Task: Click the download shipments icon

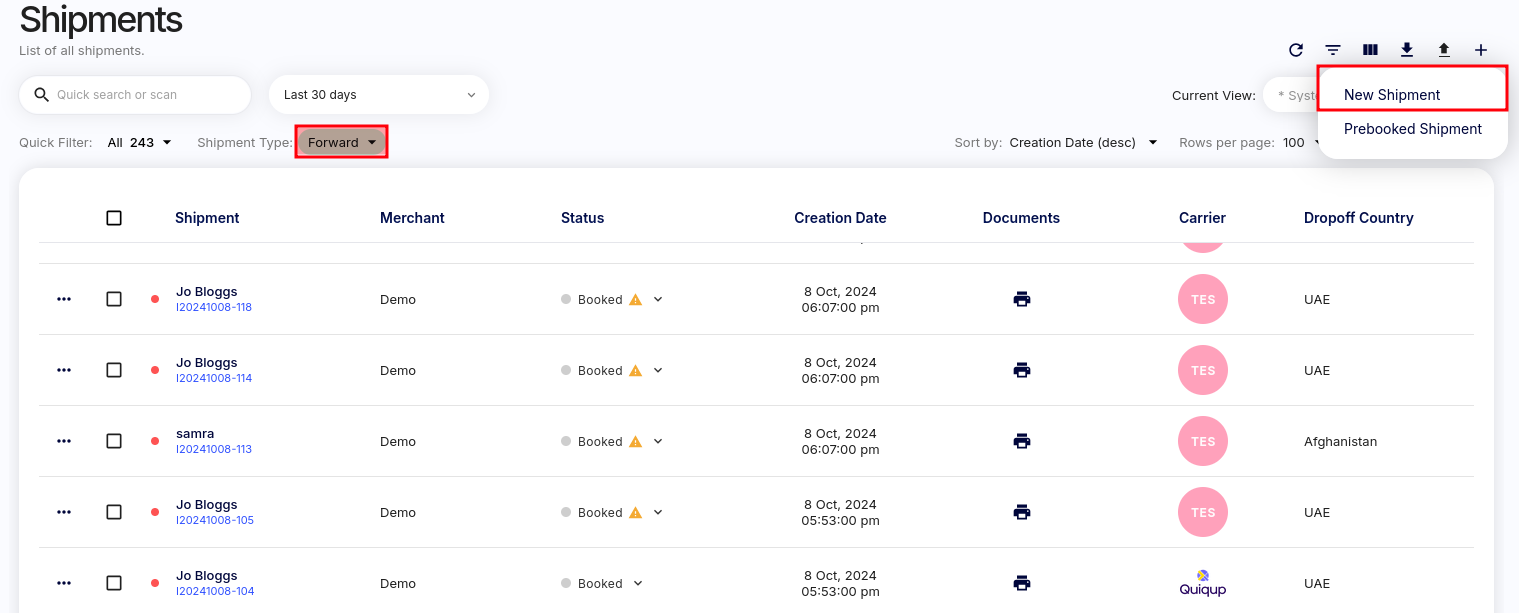Action: pyautogui.click(x=1407, y=50)
